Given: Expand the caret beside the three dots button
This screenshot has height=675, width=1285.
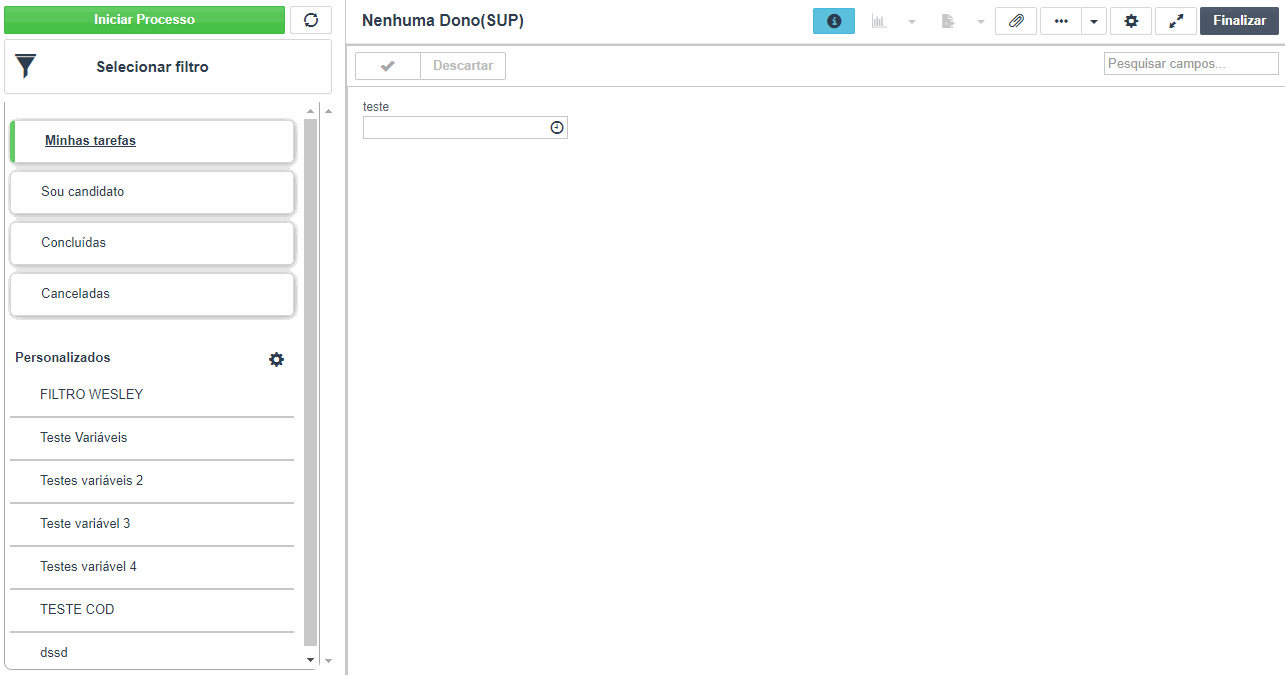Looking at the screenshot, I should pyautogui.click(x=1094, y=21).
